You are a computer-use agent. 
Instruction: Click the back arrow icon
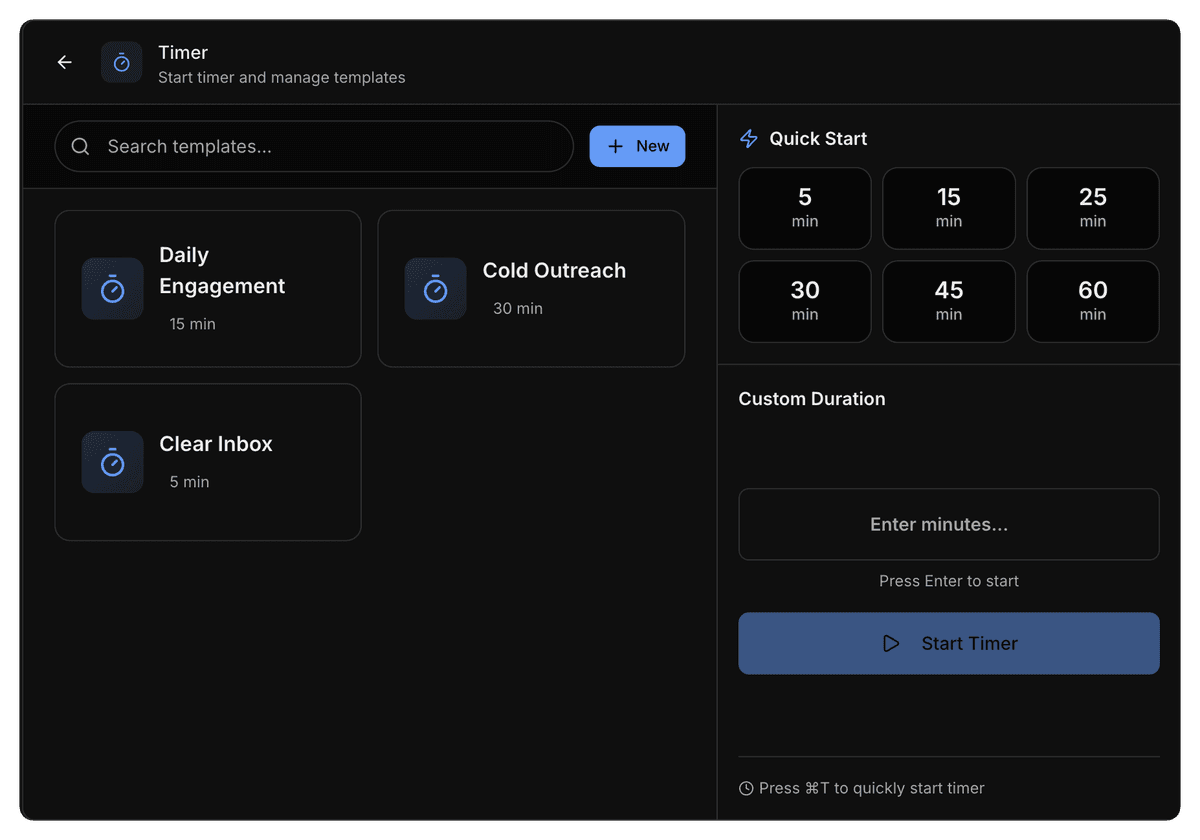click(x=65, y=62)
